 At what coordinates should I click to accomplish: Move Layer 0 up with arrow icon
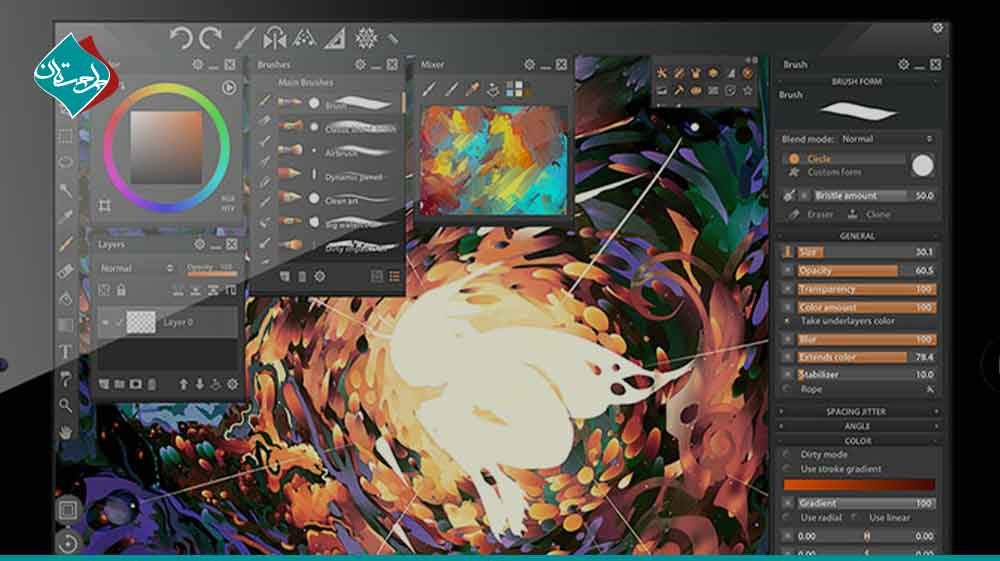click(184, 384)
